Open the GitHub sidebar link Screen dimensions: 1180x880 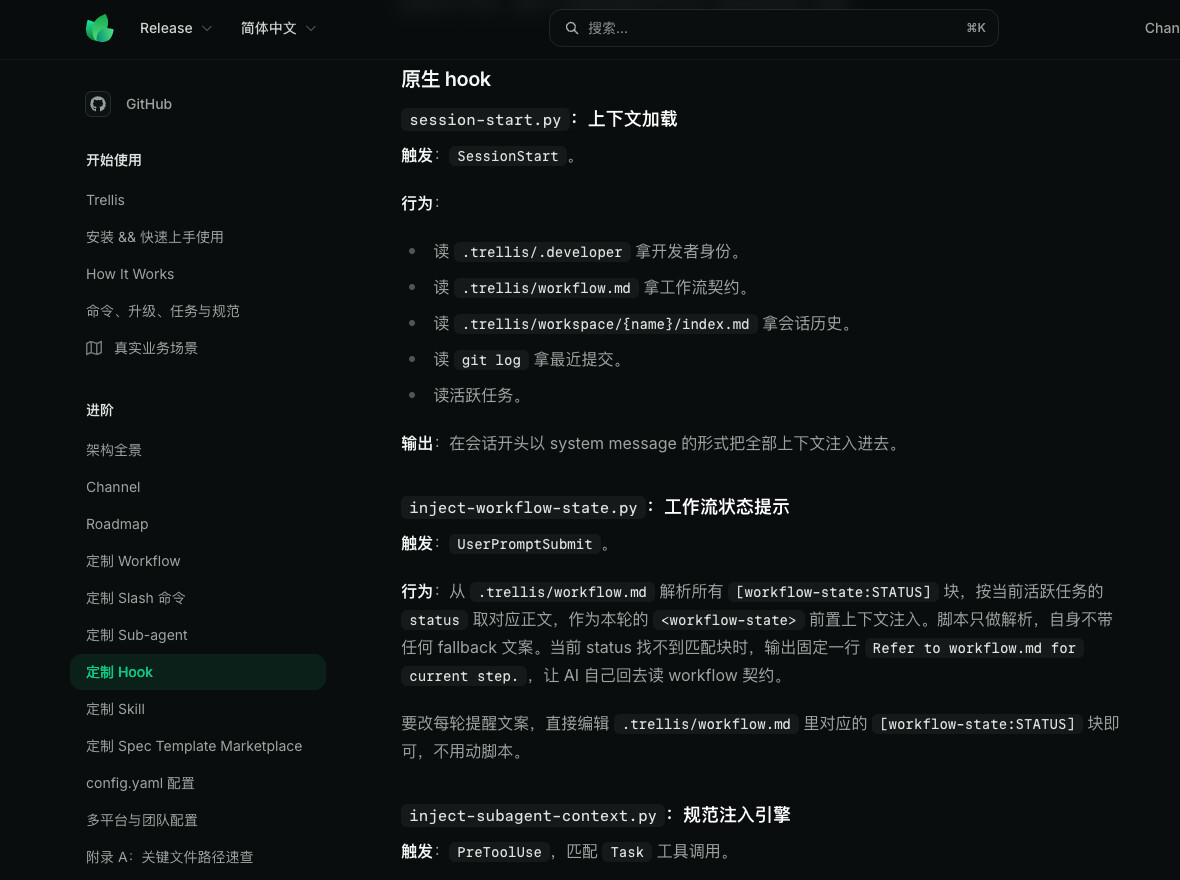click(x=149, y=104)
